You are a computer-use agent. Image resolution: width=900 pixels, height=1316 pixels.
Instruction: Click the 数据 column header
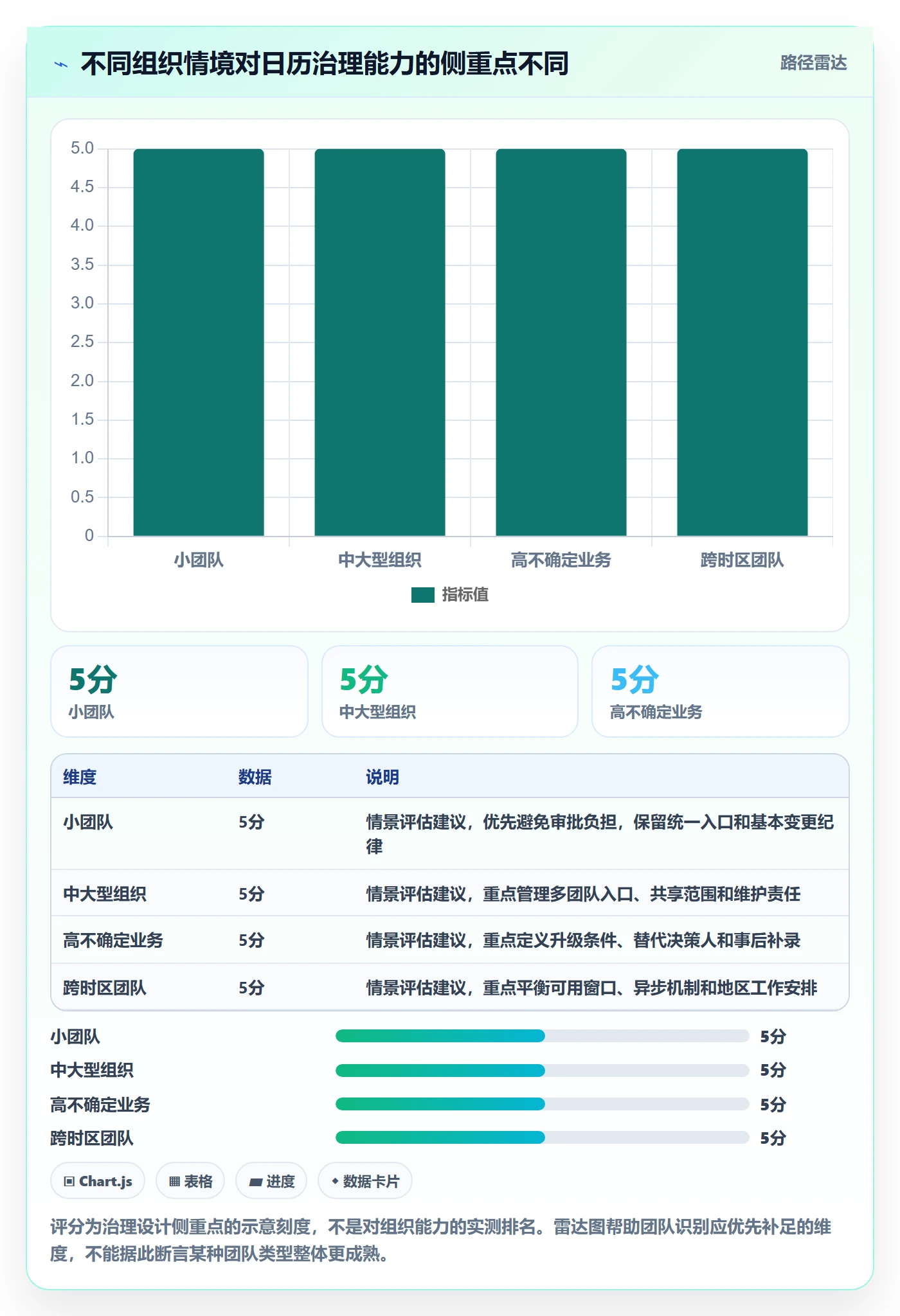point(255,777)
